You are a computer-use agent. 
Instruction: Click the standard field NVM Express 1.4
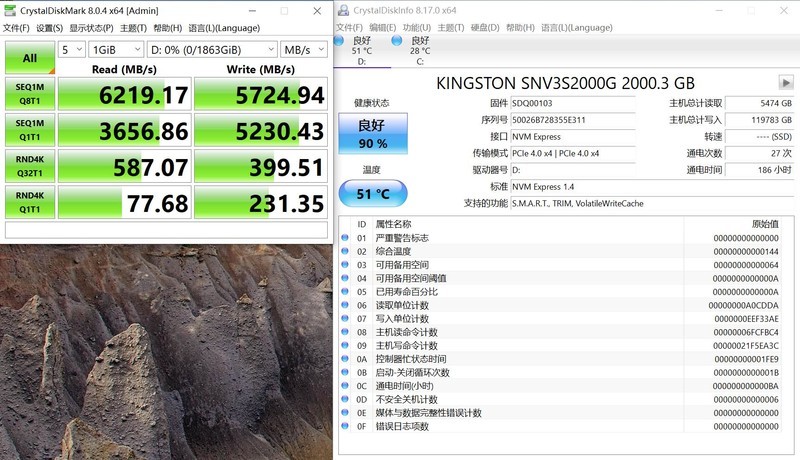point(652,187)
